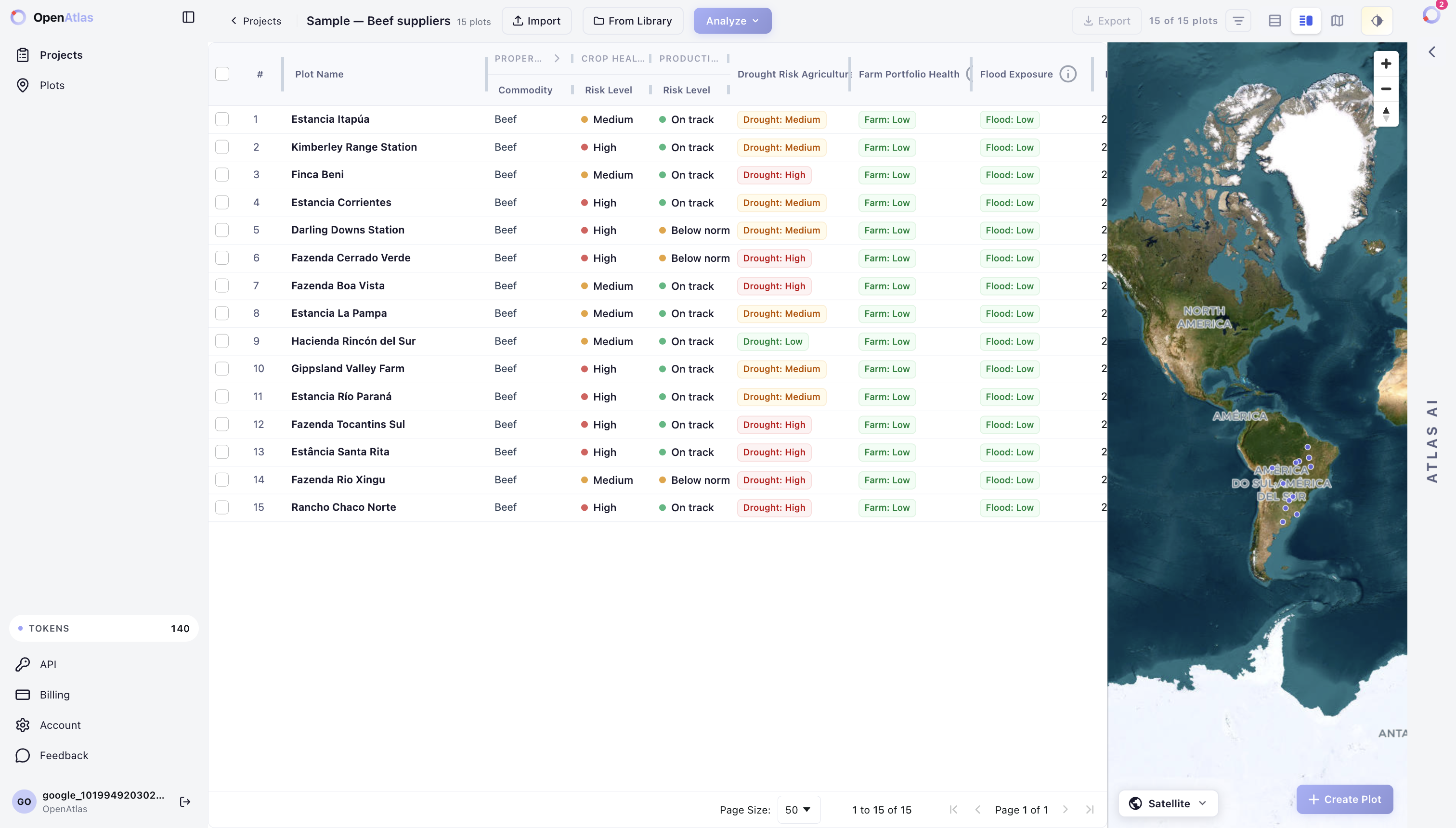Image resolution: width=1456 pixels, height=828 pixels.
Task: Open the Fazenda Cerrado Verde plot row
Action: tap(658, 258)
